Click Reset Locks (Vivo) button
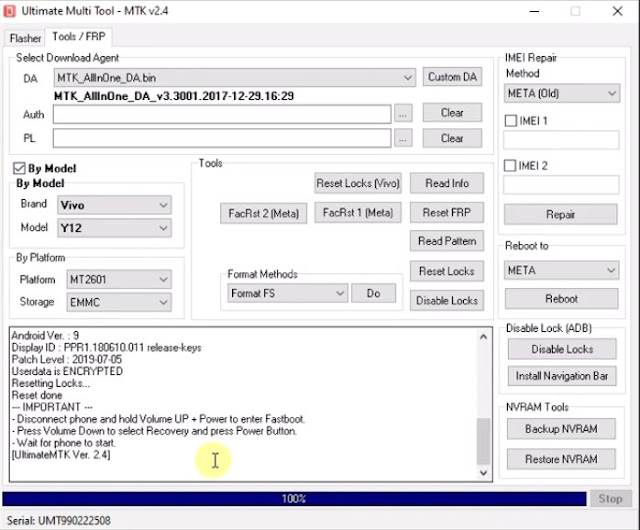The width and height of the screenshot is (640, 530). pyautogui.click(x=358, y=183)
